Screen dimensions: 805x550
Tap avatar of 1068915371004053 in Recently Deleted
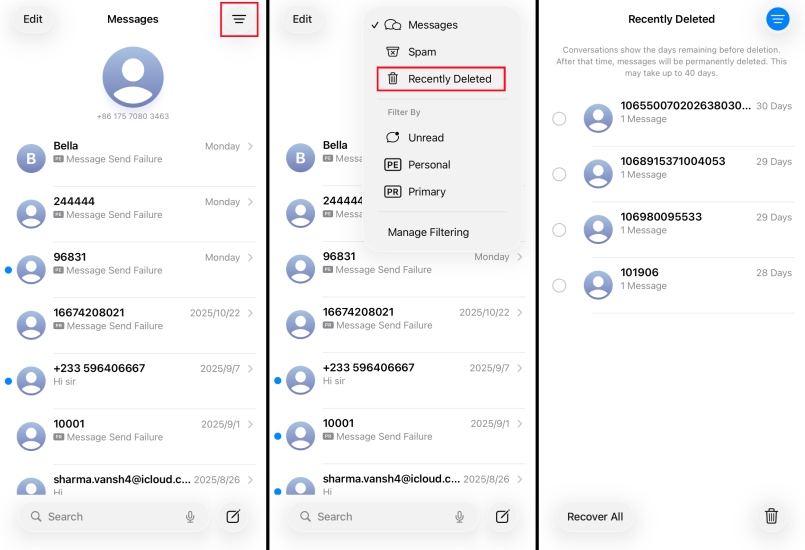point(598,174)
